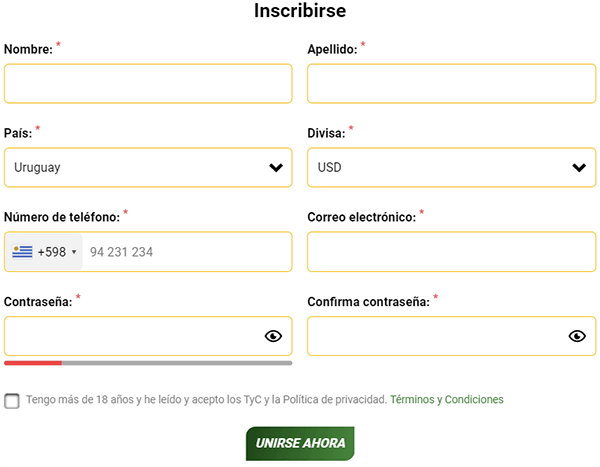Click the small triangle beside +598
This screenshot has height=467, width=600.
(74, 252)
